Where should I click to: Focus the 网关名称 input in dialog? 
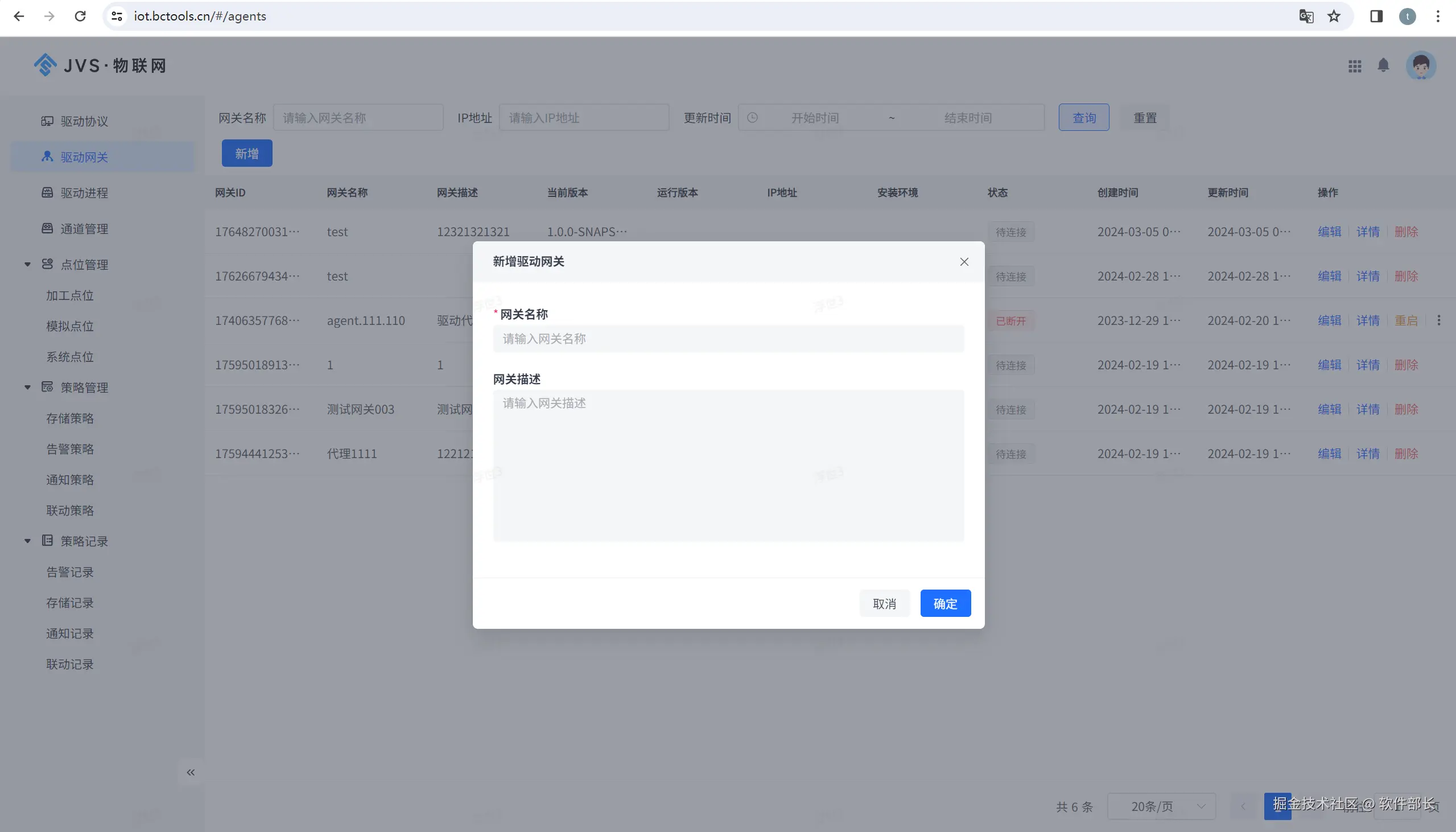point(728,339)
